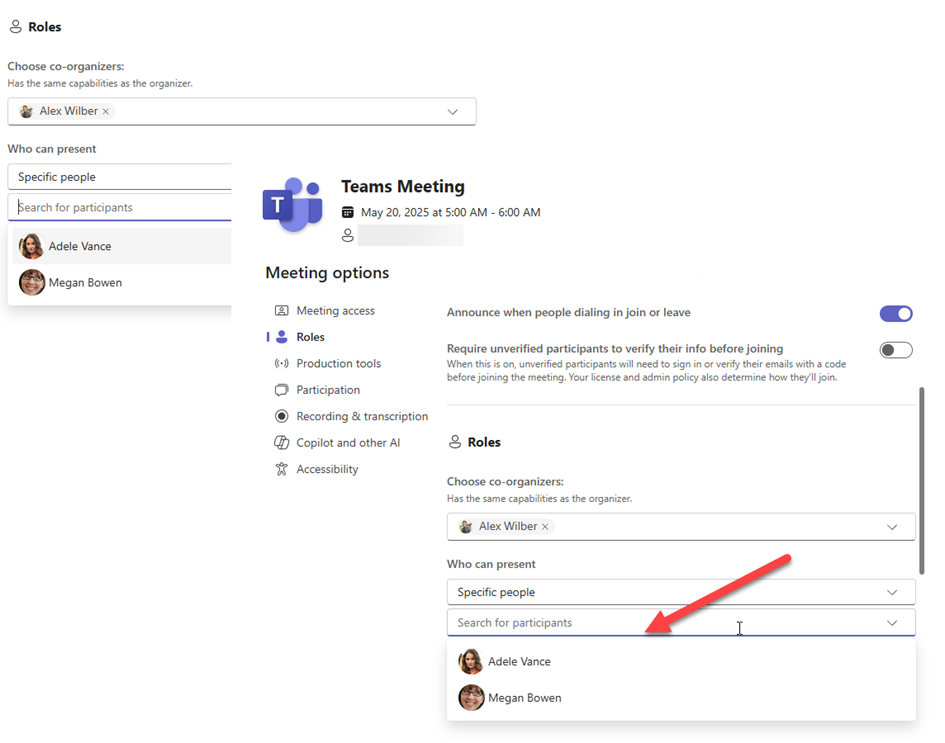Open the Specific people dropdown in main panel
945x743 pixels.
point(681,592)
